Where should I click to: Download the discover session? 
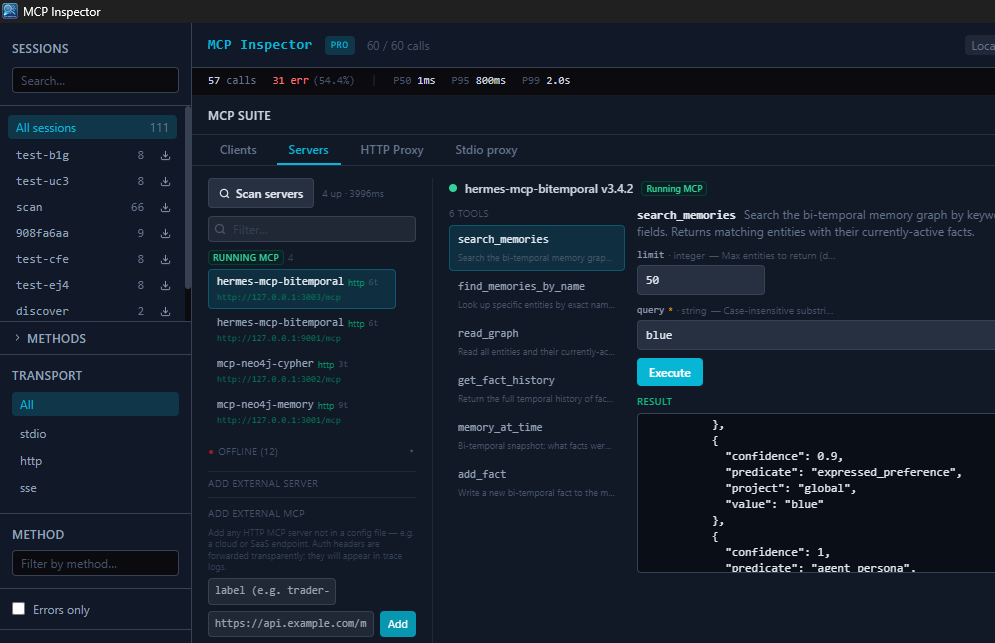click(165, 312)
